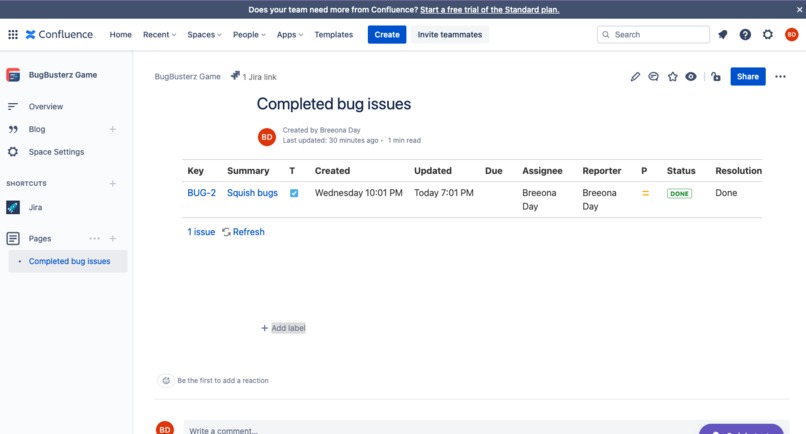Screen dimensions: 806x434
Task: Close the top promotional banner
Action: 799,9
